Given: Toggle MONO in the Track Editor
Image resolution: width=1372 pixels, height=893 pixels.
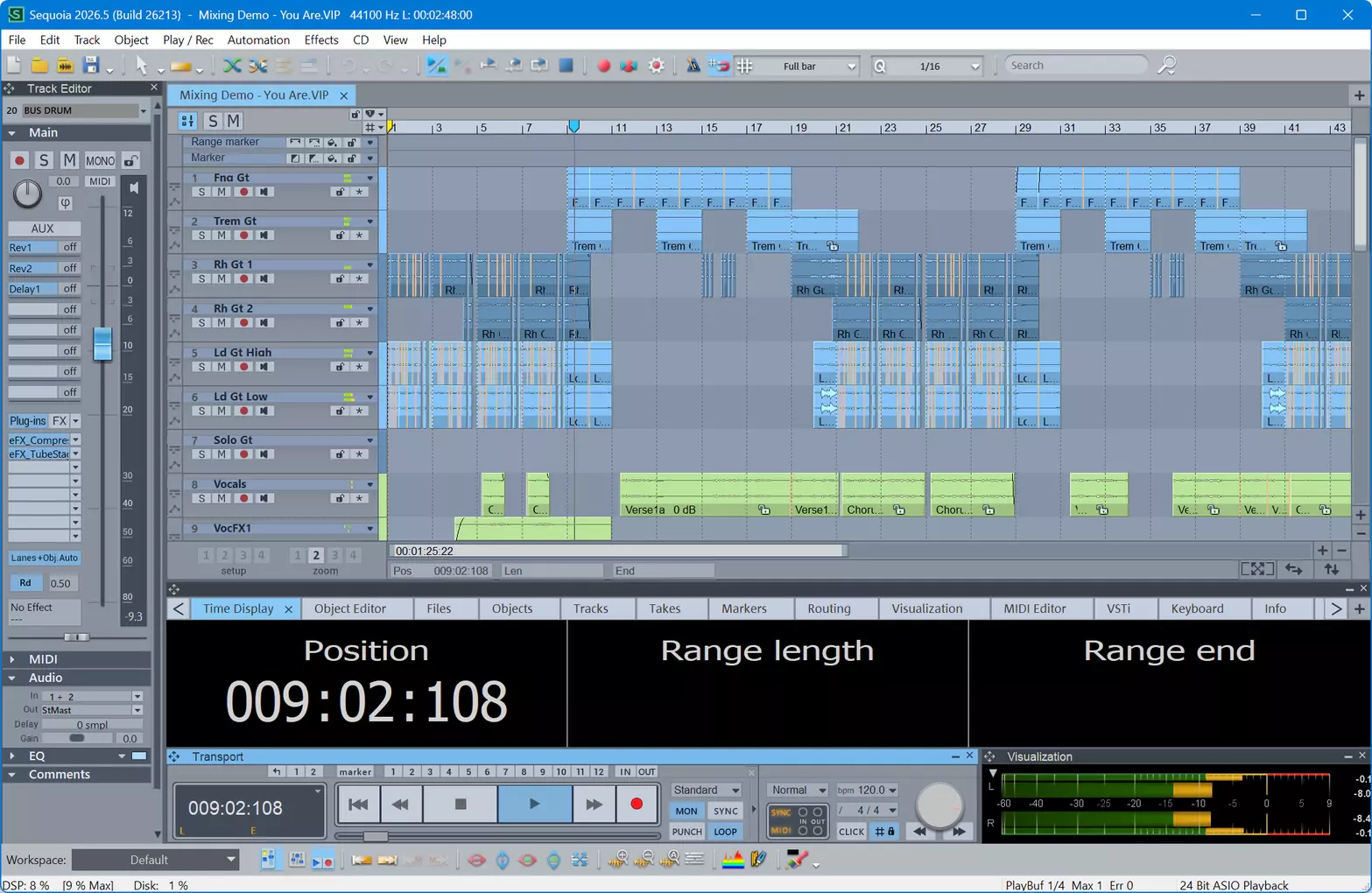Looking at the screenshot, I should tap(100, 161).
